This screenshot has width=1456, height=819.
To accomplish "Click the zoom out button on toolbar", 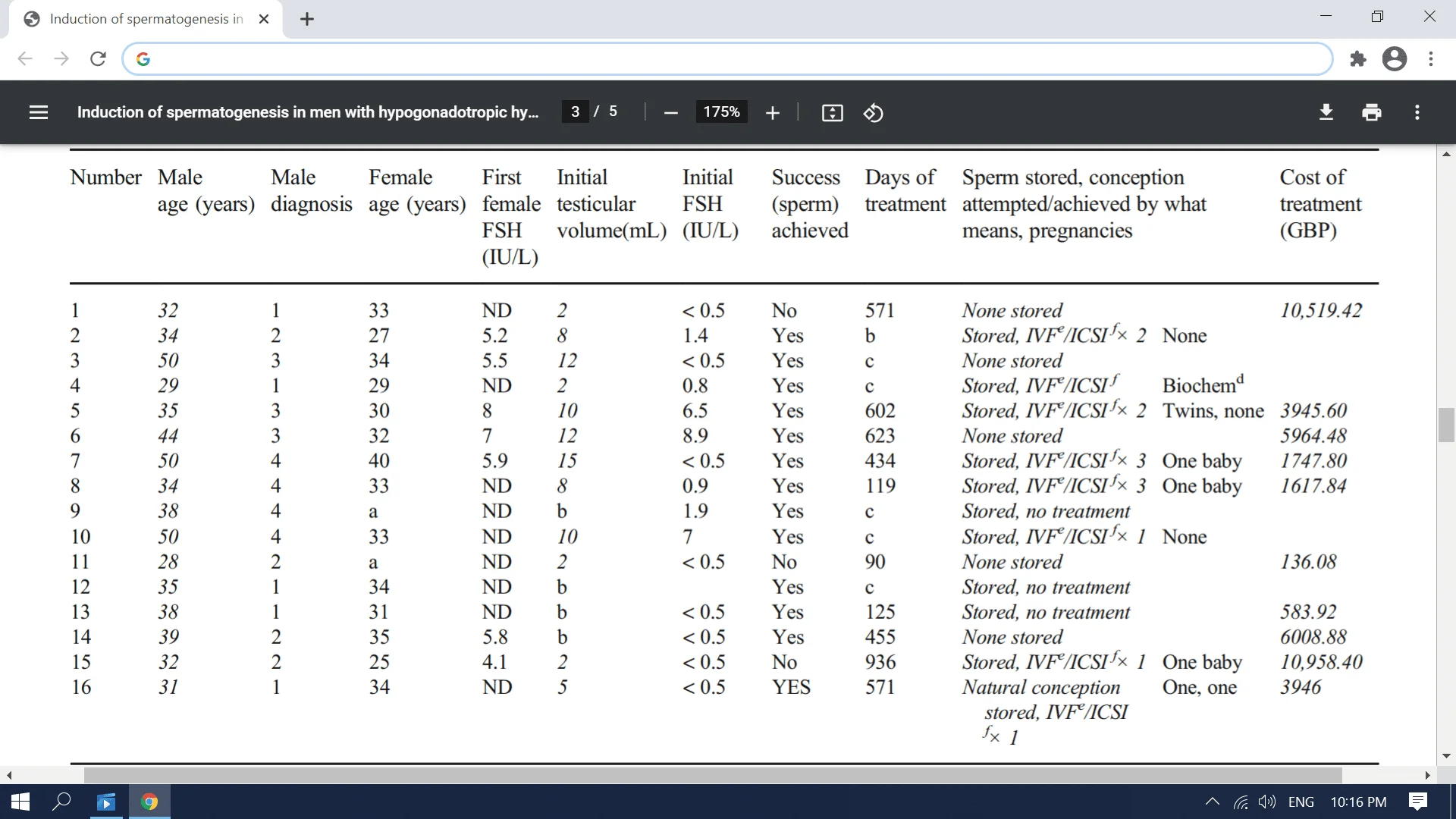I will [669, 112].
